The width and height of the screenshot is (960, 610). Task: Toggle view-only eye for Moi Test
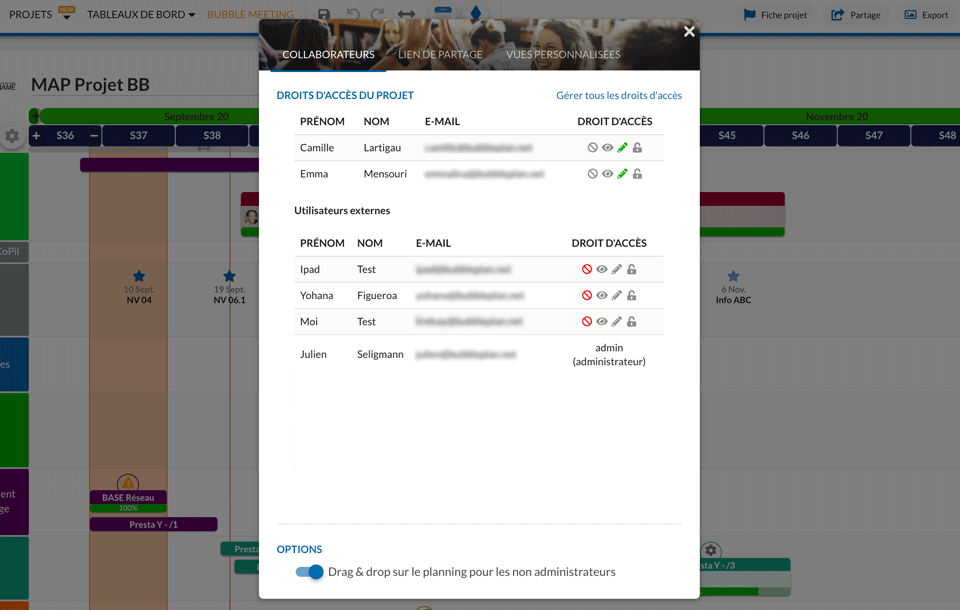click(602, 322)
